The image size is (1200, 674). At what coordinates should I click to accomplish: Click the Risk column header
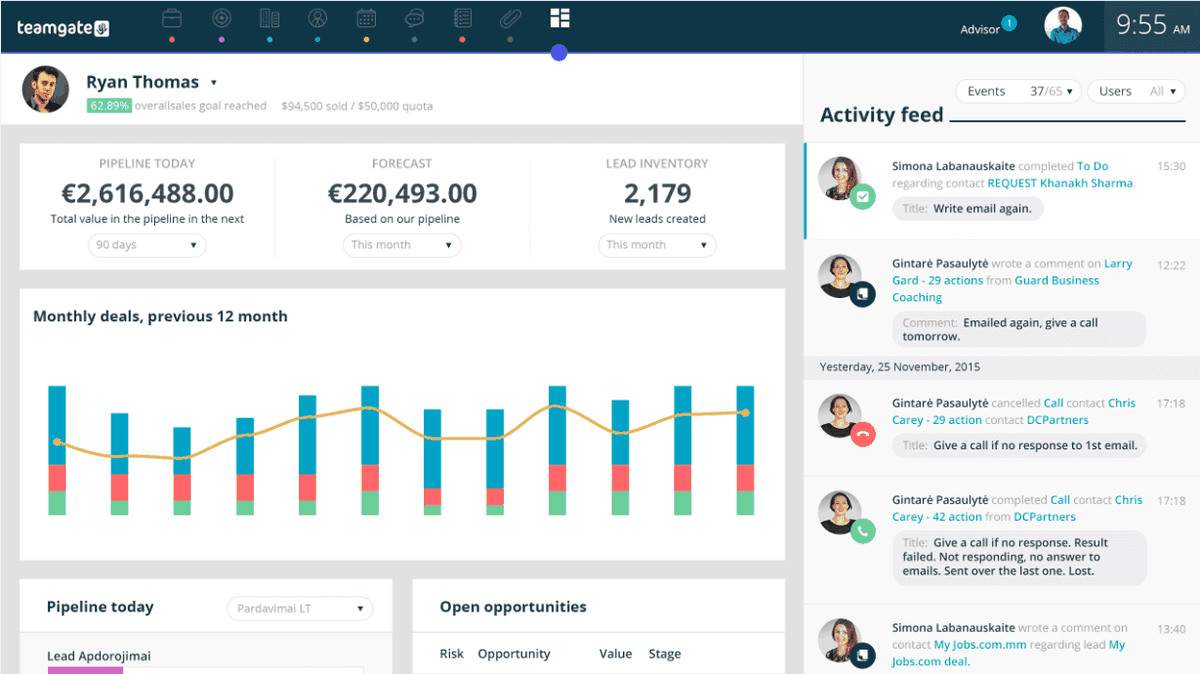pos(452,653)
